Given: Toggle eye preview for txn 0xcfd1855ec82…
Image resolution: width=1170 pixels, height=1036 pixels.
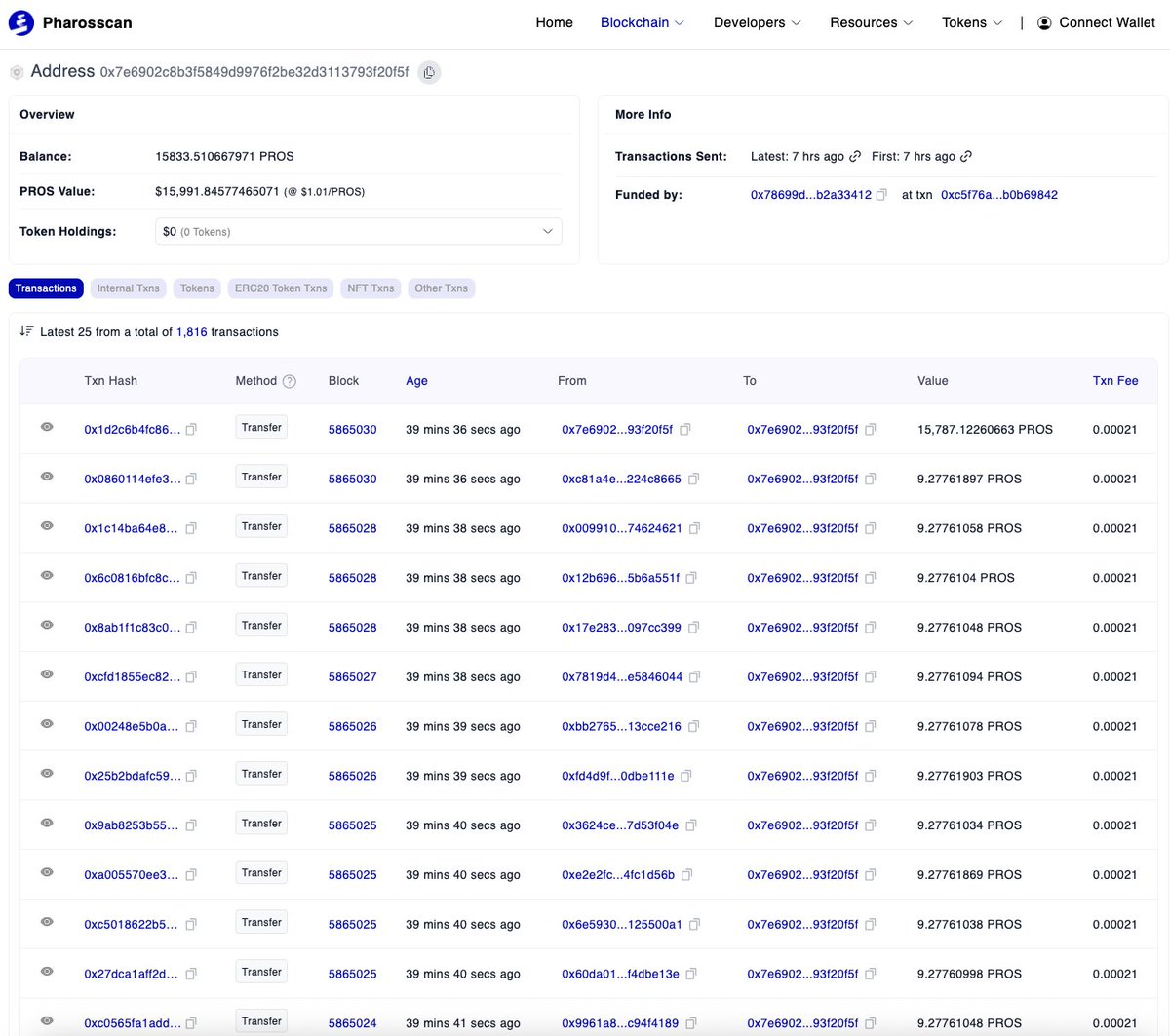Looking at the screenshot, I should tap(47, 674).
